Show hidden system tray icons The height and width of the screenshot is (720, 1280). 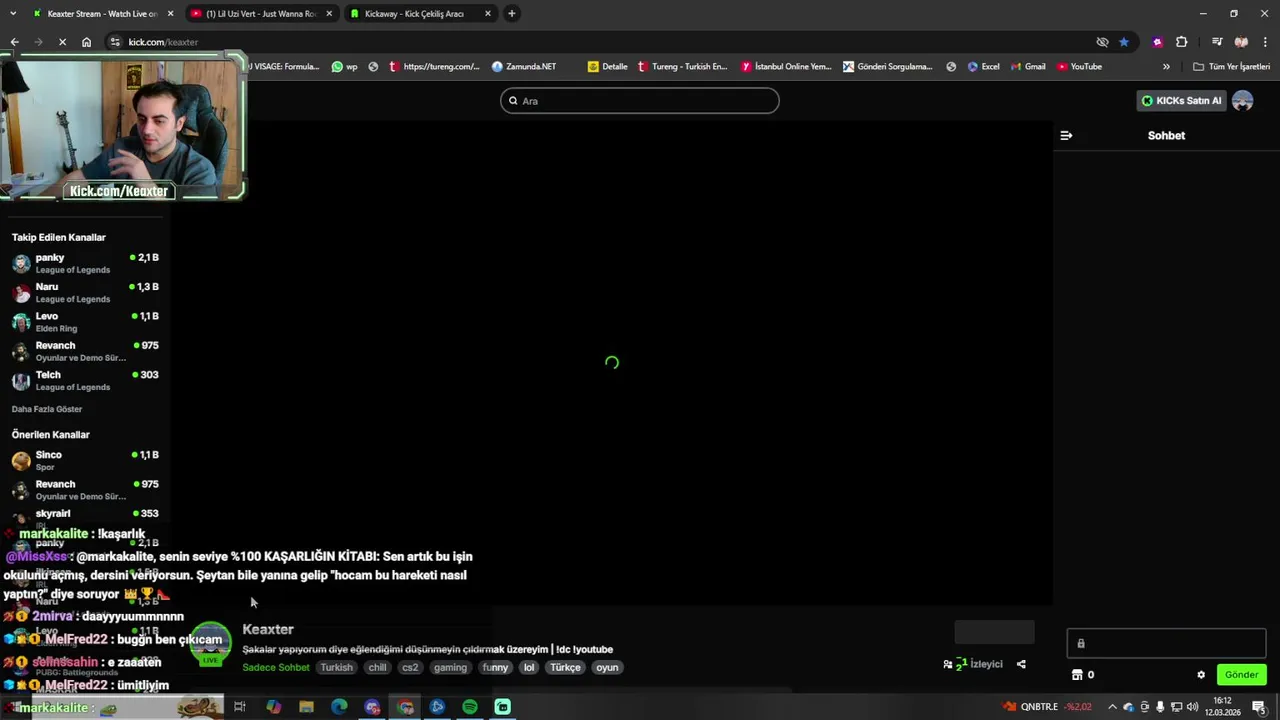tap(1112, 707)
